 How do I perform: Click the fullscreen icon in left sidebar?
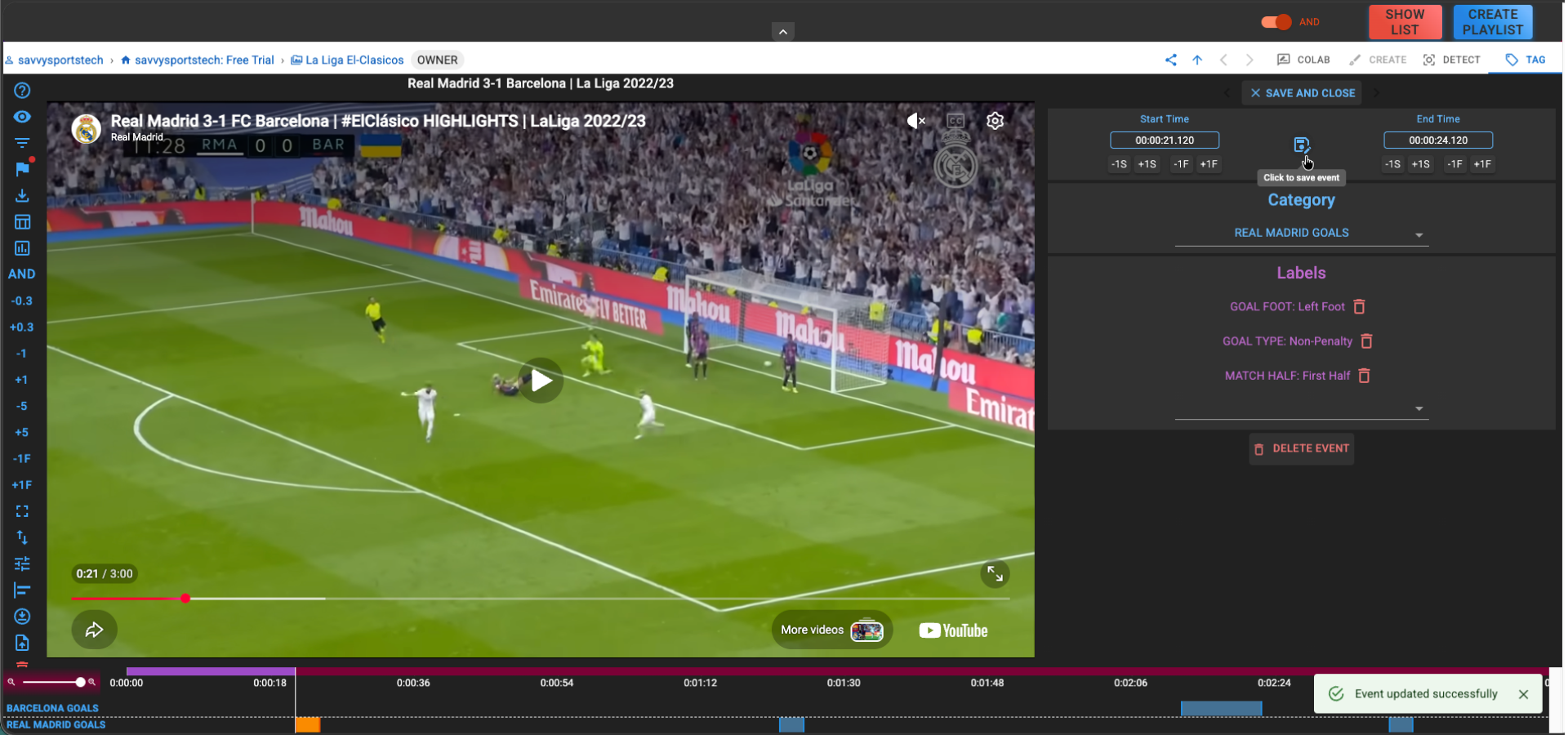(x=22, y=511)
